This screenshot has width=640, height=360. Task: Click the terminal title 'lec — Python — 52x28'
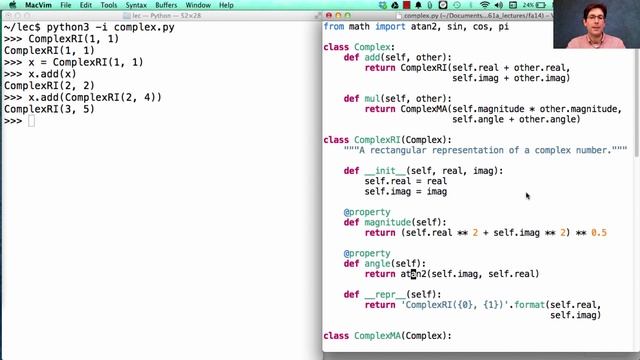[x=167, y=16]
